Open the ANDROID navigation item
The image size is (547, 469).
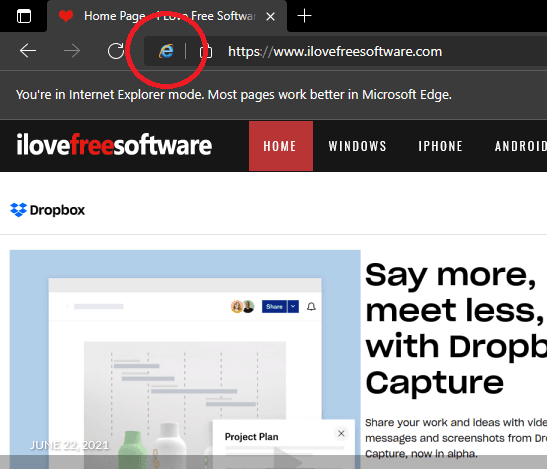pos(521,146)
